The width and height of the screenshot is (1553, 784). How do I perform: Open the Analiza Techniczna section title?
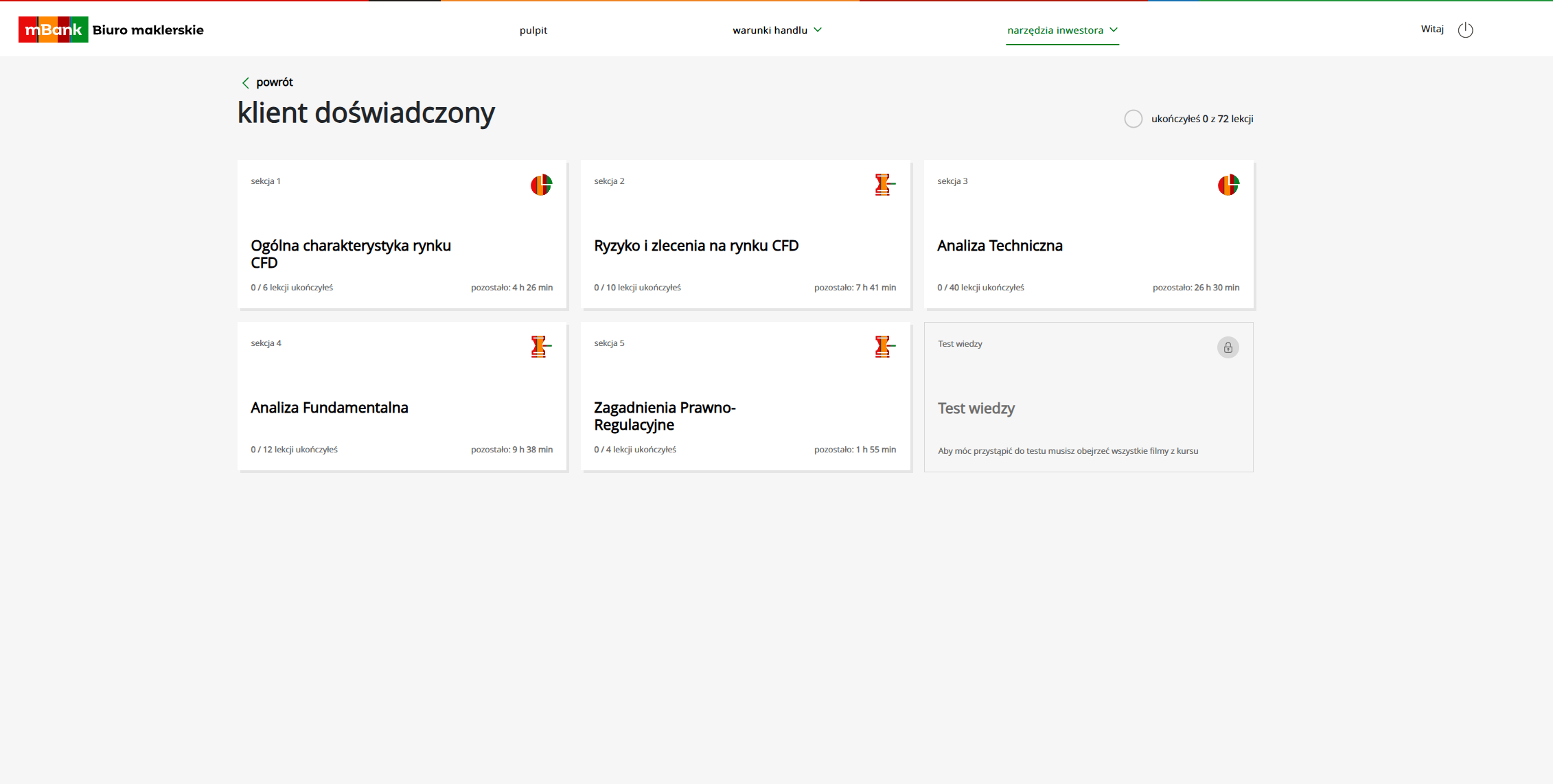click(1000, 246)
